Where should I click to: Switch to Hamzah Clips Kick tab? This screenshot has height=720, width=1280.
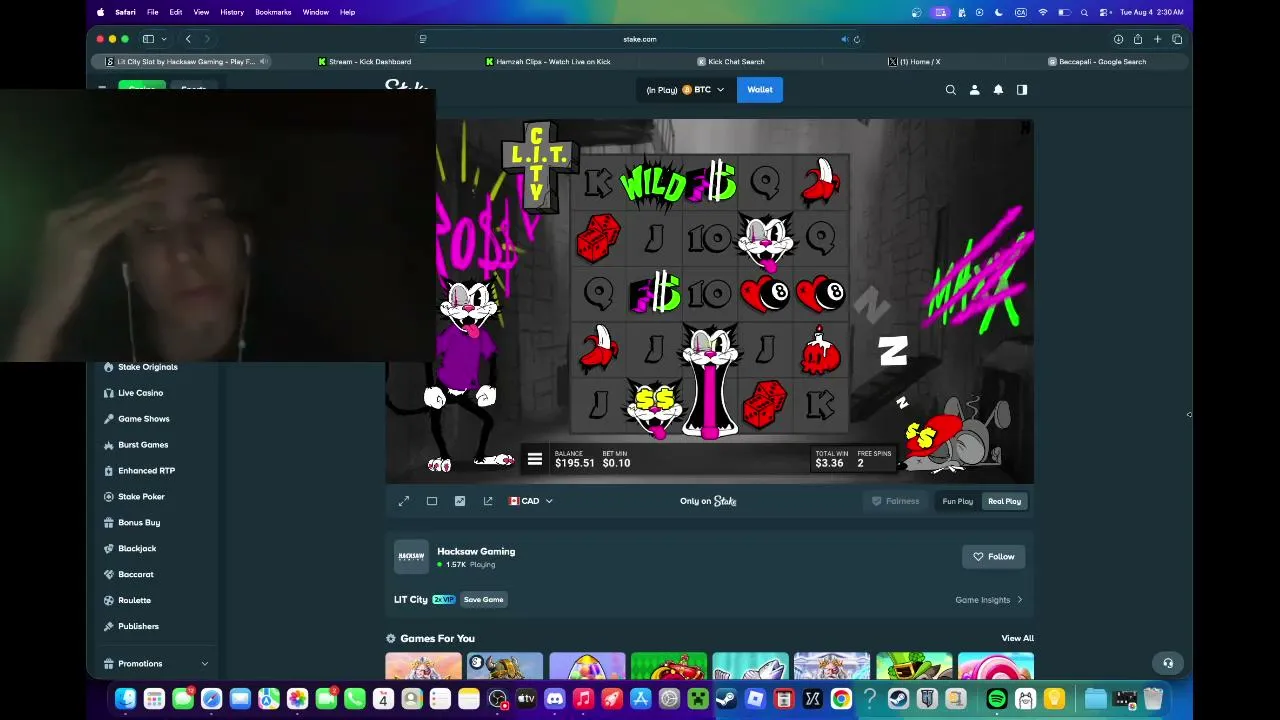[547, 62]
